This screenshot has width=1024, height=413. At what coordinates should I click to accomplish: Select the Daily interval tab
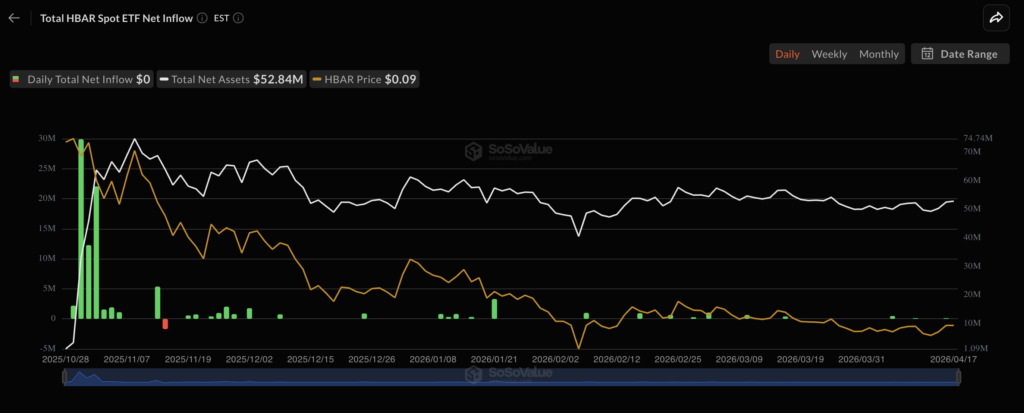[x=787, y=54]
